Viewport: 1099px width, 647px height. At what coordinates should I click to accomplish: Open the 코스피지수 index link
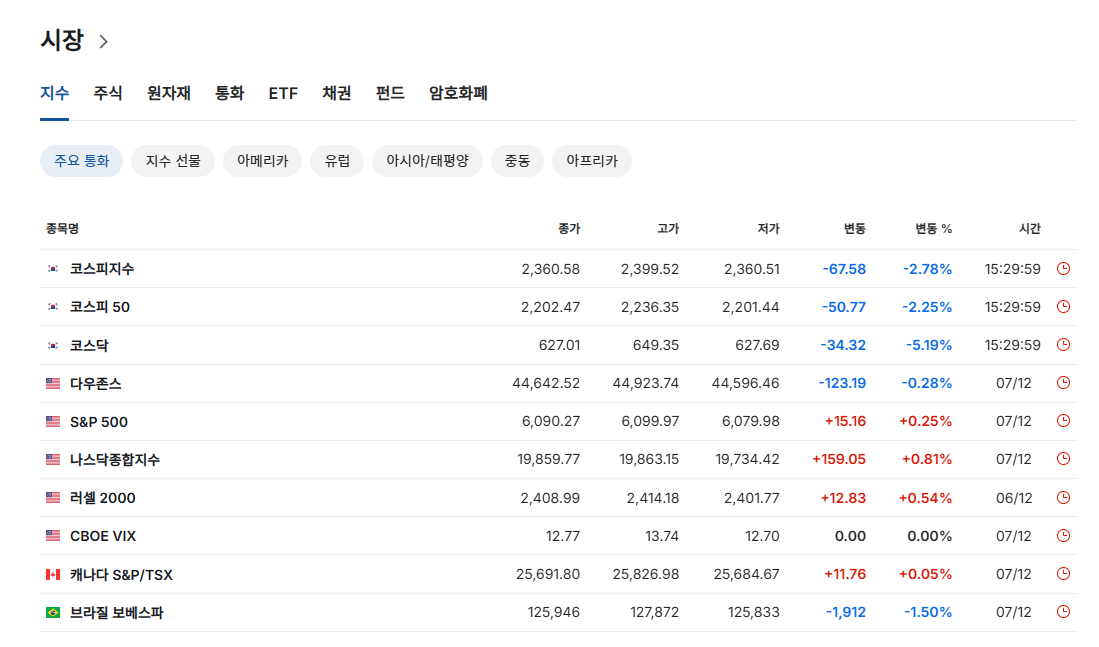click(102, 268)
